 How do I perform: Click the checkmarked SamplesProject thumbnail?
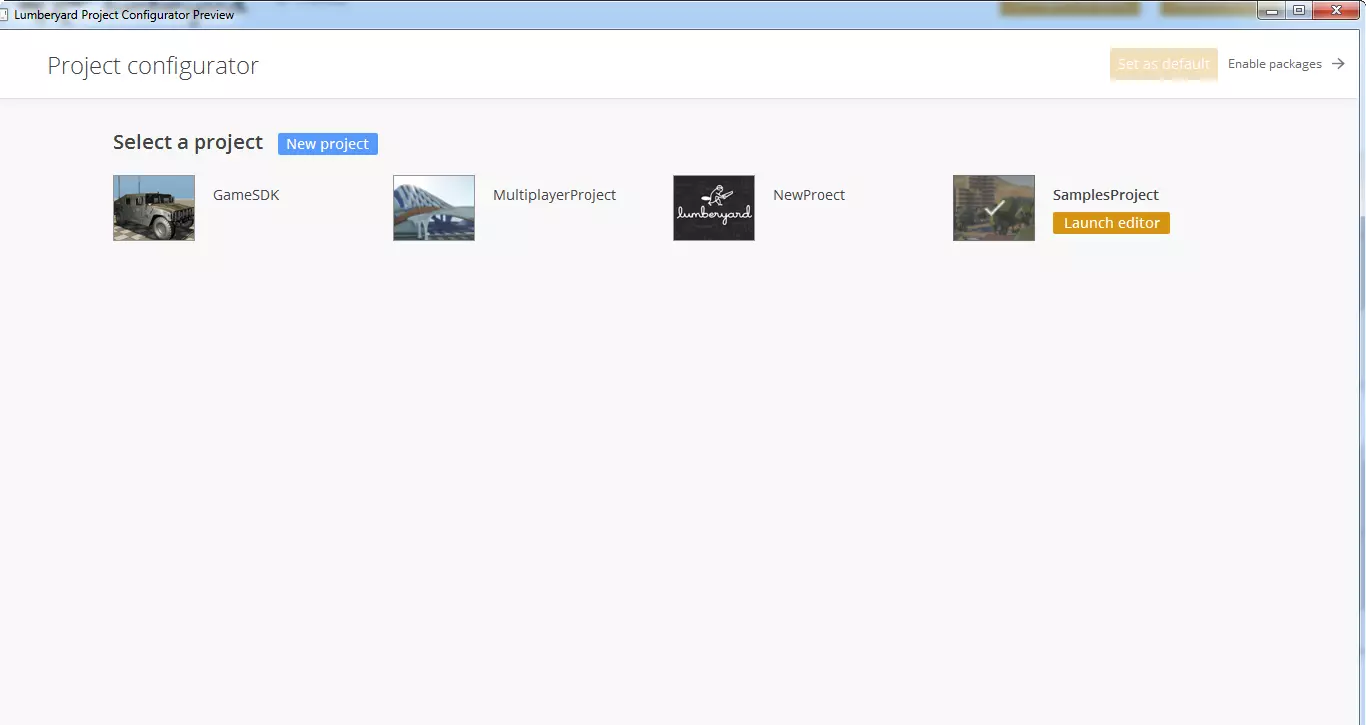(993, 208)
